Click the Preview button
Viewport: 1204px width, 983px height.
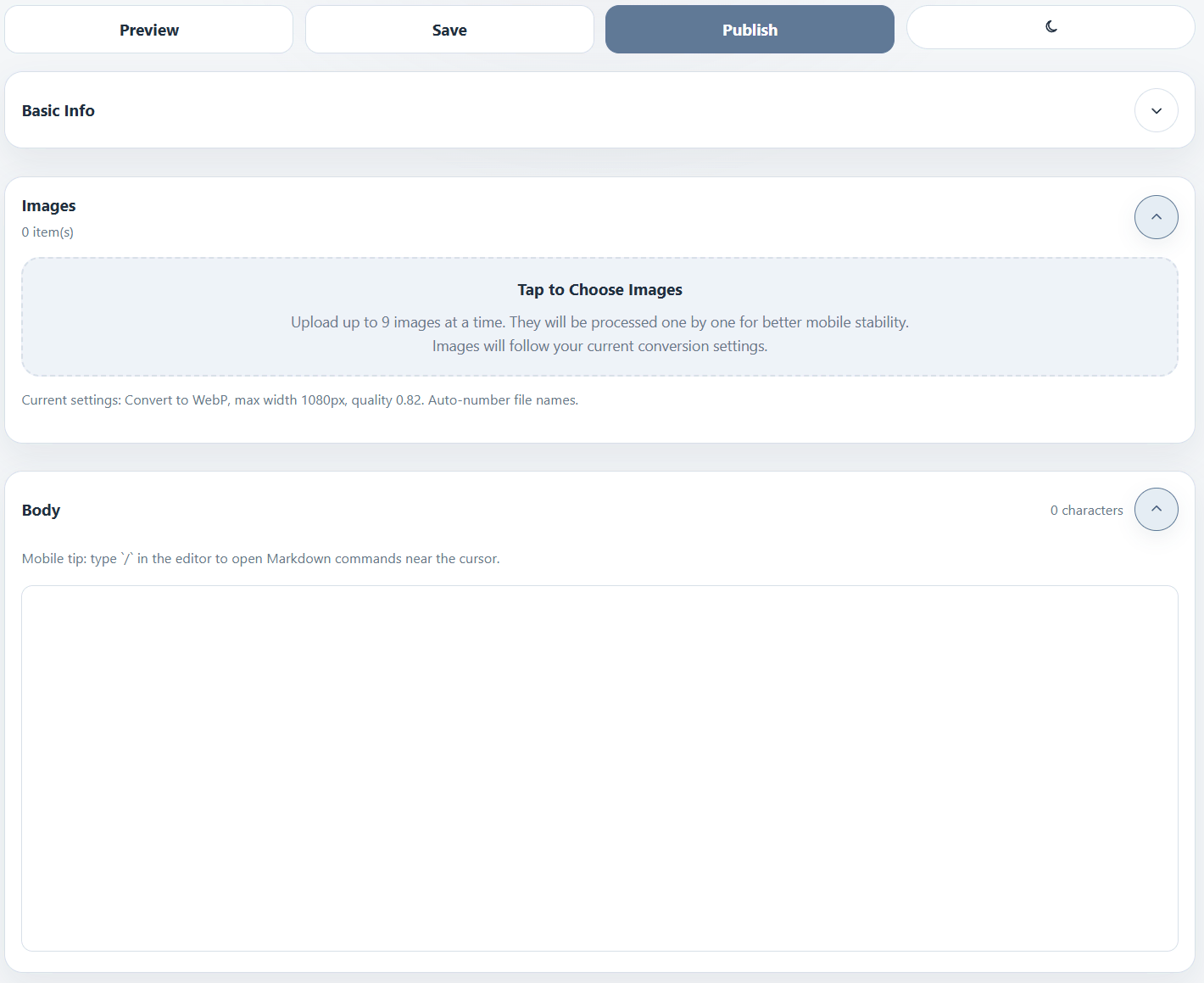[x=149, y=30]
